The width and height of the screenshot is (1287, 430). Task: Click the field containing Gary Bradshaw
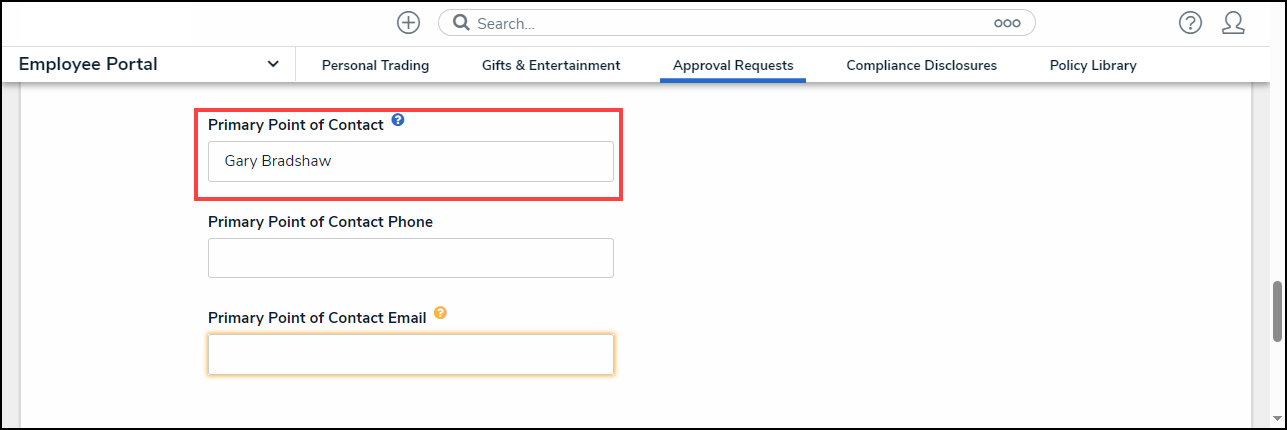click(x=410, y=161)
